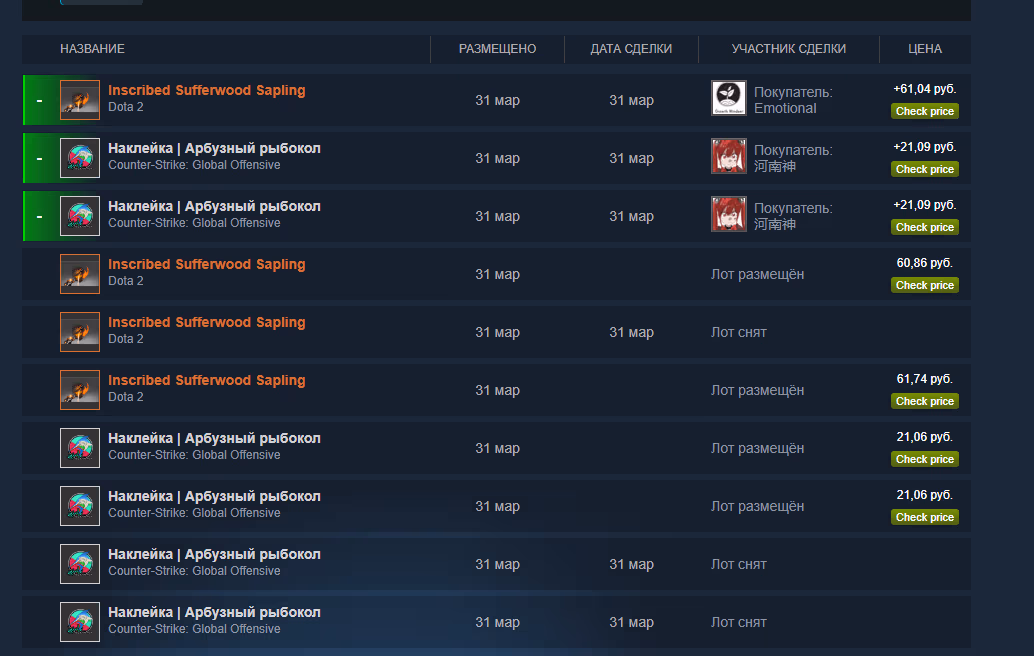Click the НАЗВАНИЕ column header
Image resolution: width=1034 pixels, height=656 pixels.
point(92,49)
